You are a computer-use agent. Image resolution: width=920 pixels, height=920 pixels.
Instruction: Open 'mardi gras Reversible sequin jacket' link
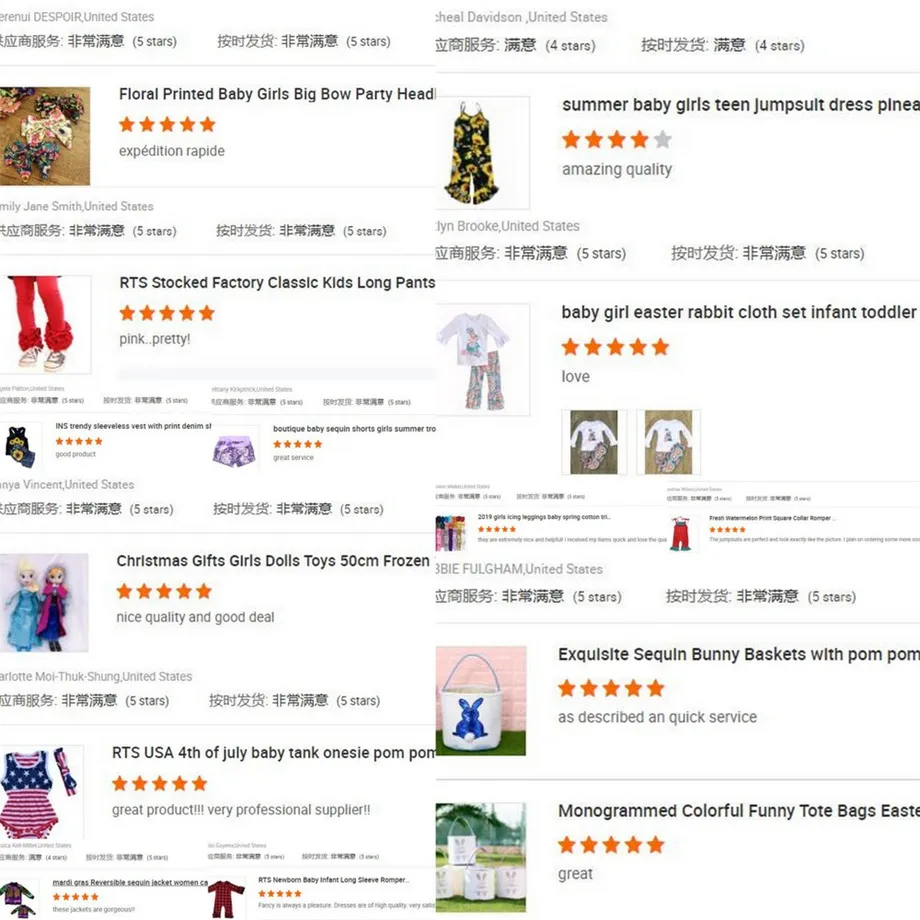(x=130, y=882)
